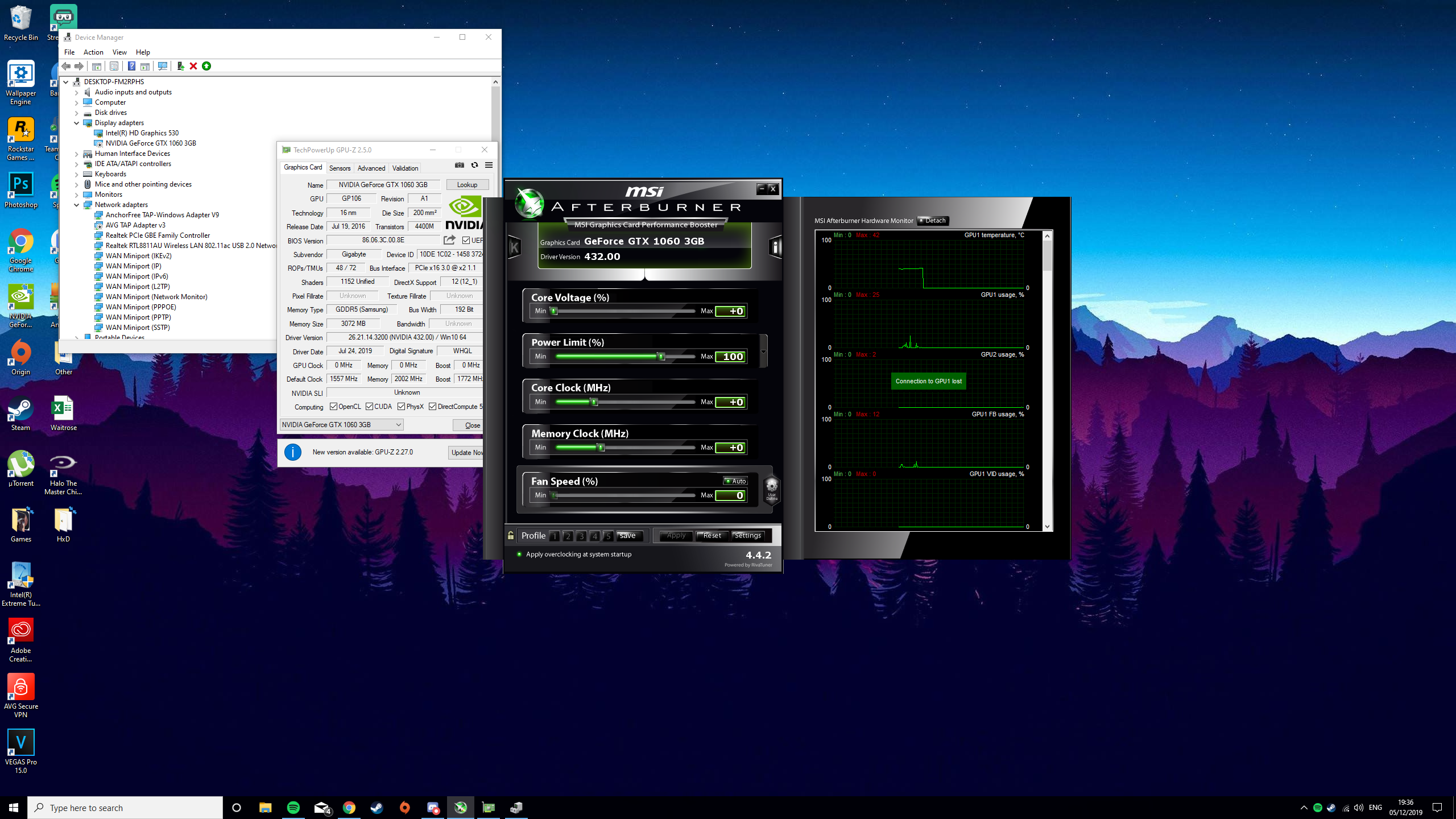The width and height of the screenshot is (1456, 819).
Task: Expand the Power Limit link arrow in Afterburner
Action: [763, 352]
